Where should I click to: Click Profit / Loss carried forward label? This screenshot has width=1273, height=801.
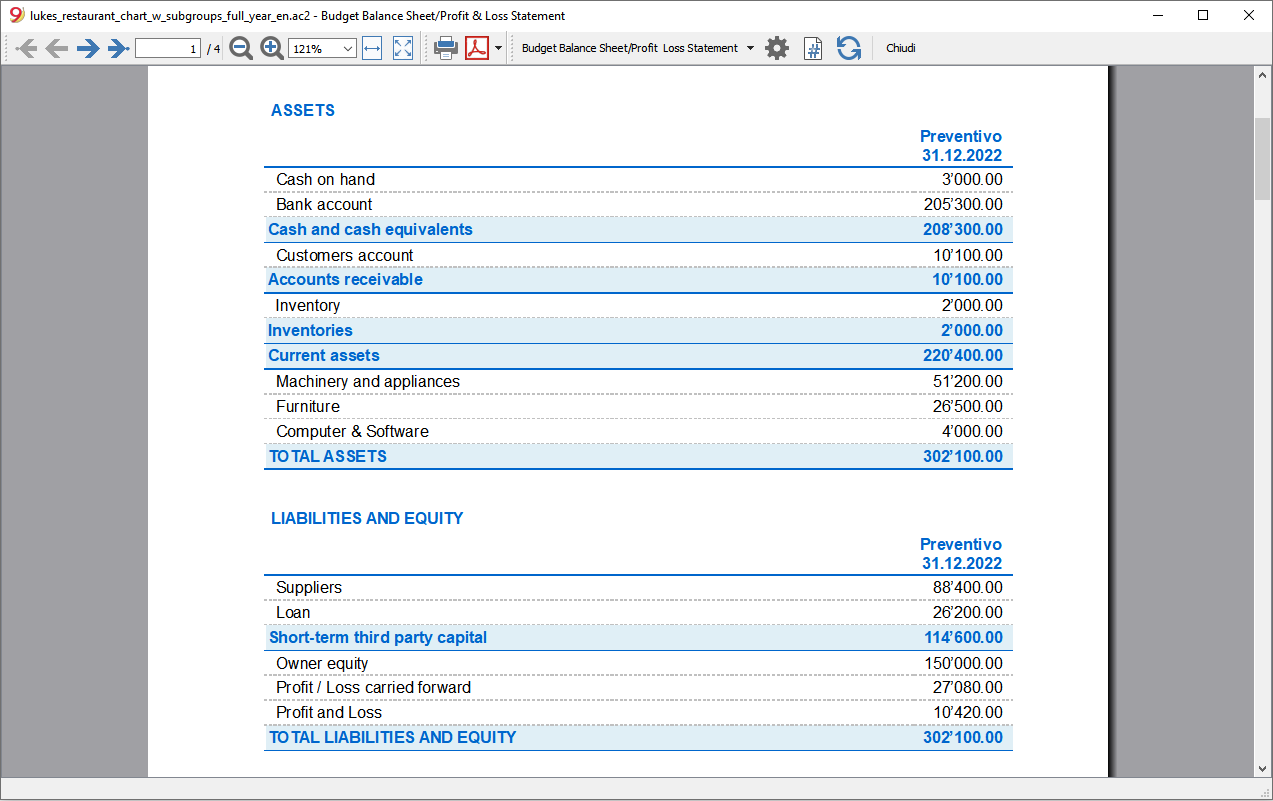(373, 688)
